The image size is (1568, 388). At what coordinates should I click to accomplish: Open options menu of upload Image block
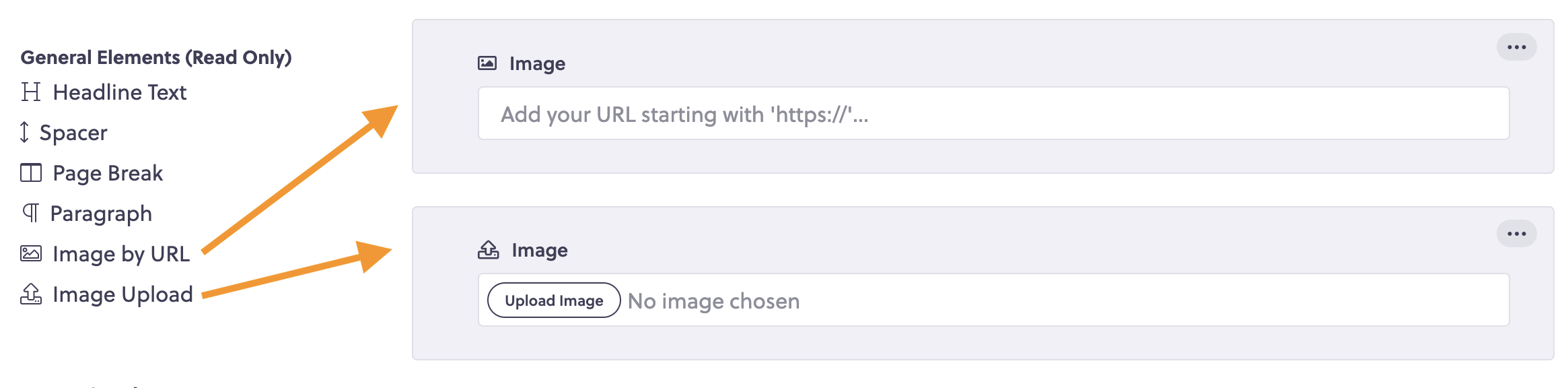pyautogui.click(x=1516, y=234)
